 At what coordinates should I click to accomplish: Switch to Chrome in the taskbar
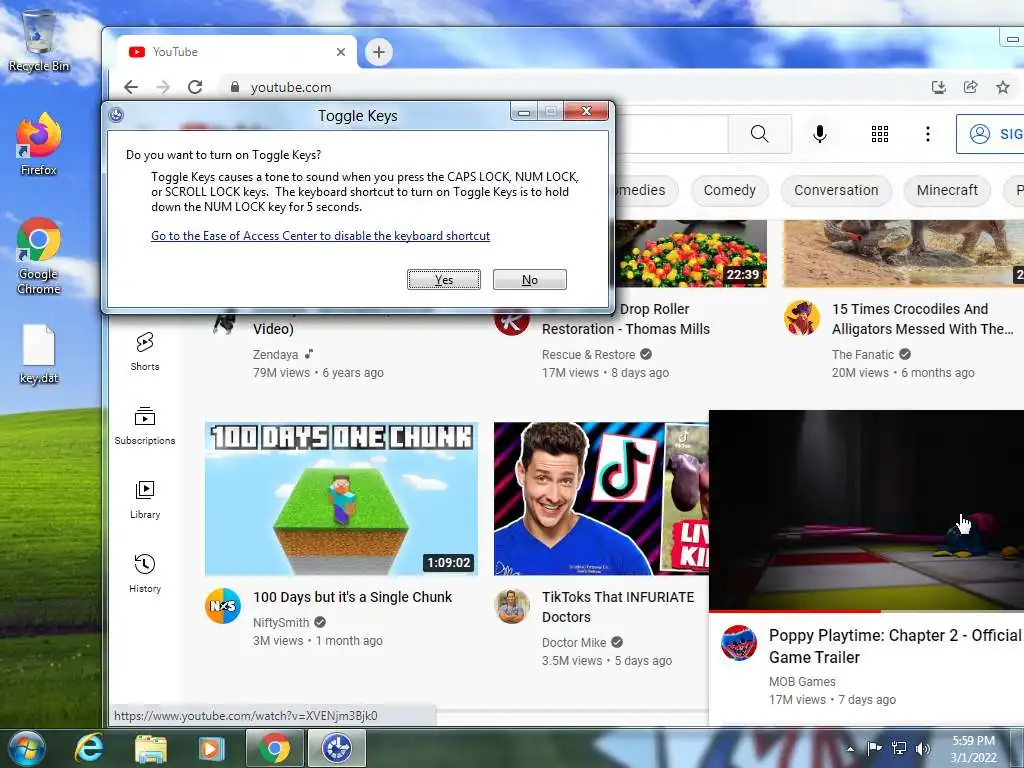274,748
